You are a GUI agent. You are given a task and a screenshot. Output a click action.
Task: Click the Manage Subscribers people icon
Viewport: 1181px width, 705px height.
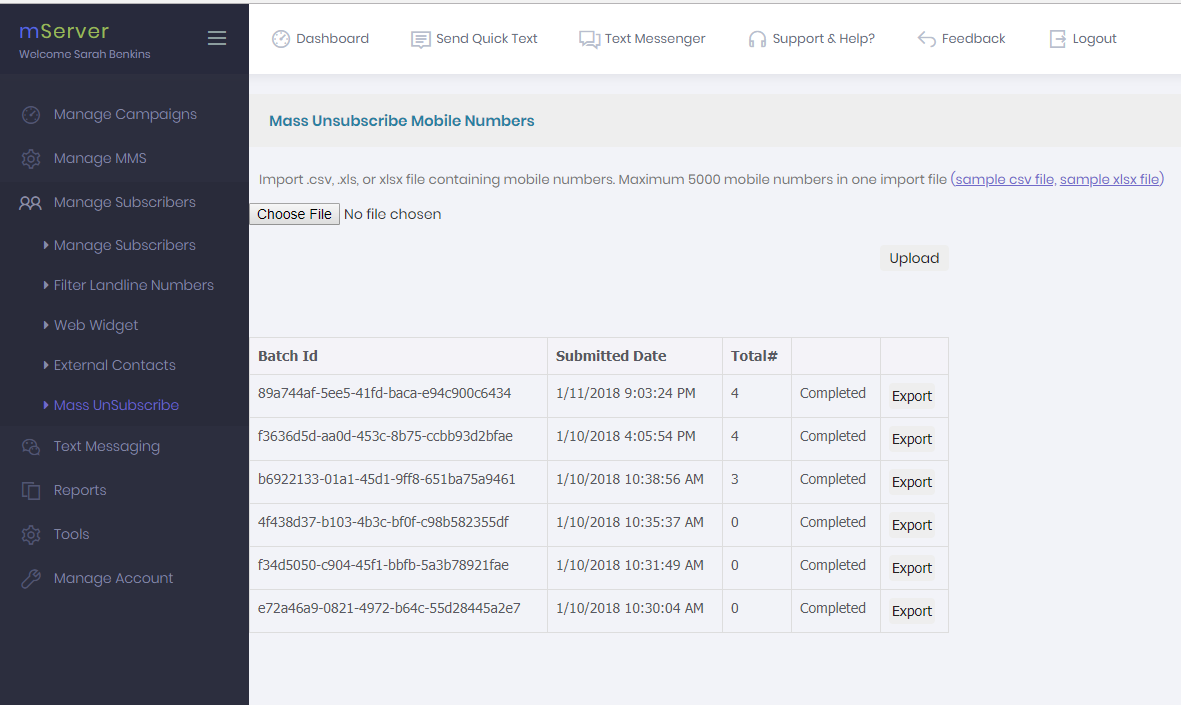pos(30,203)
